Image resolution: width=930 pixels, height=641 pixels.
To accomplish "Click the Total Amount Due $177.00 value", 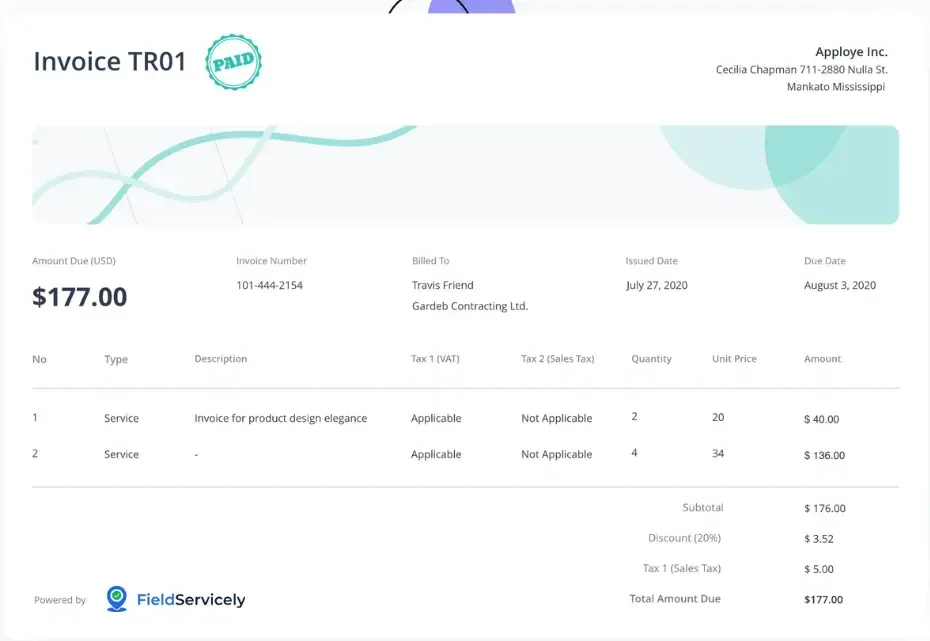I will [826, 599].
